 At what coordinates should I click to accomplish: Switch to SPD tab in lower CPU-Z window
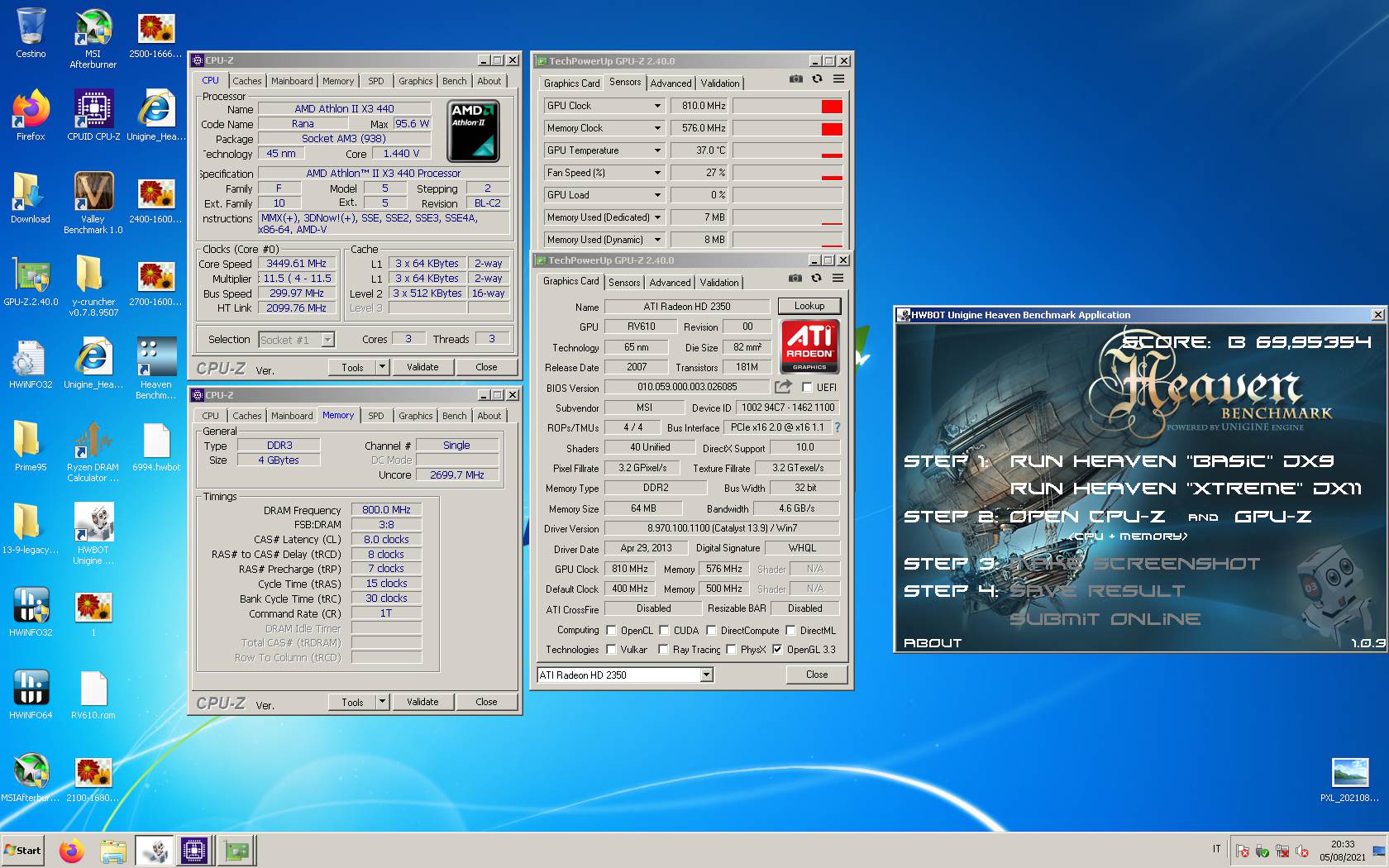pos(376,416)
